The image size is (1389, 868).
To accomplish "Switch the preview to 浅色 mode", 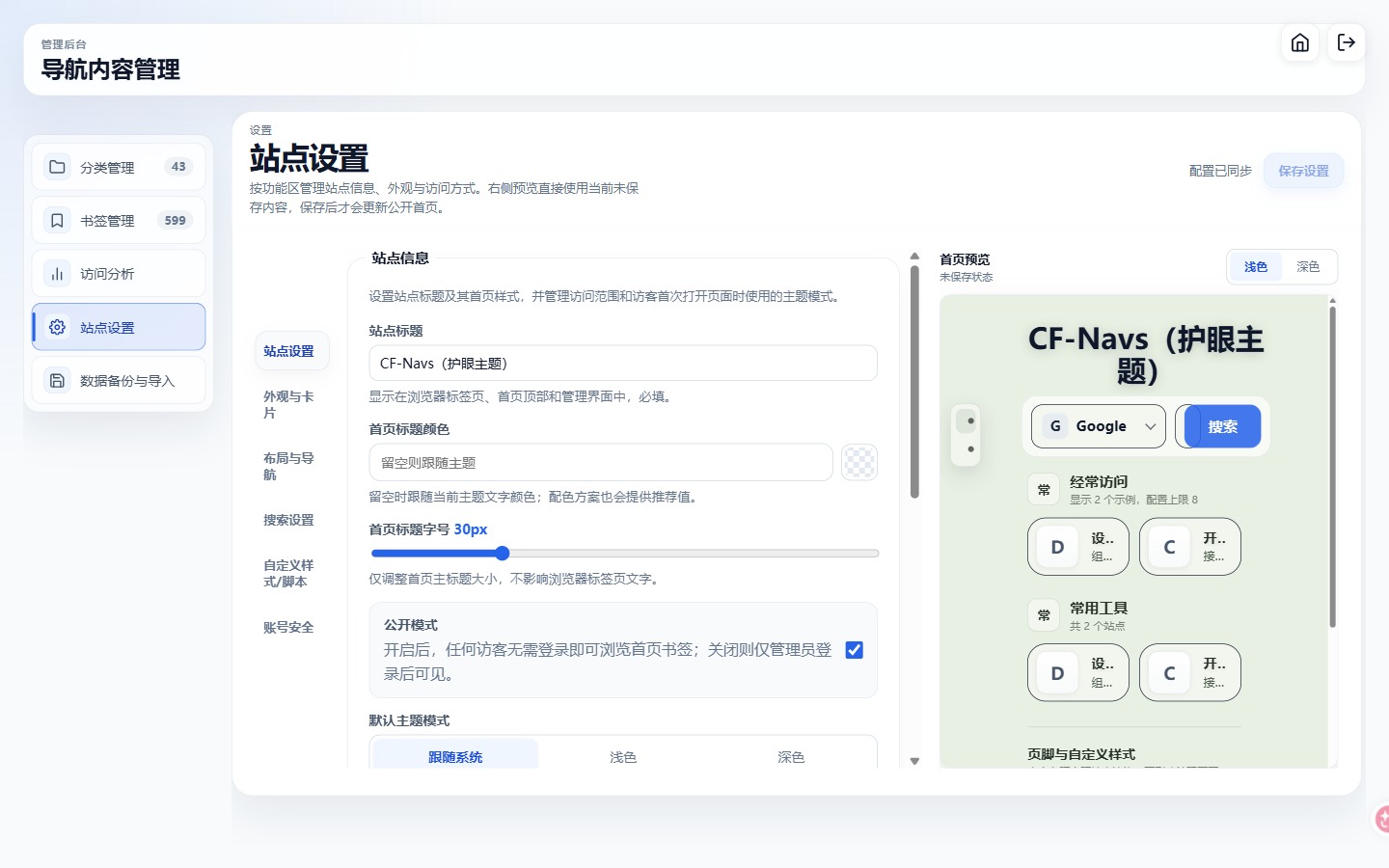I will [1255, 266].
